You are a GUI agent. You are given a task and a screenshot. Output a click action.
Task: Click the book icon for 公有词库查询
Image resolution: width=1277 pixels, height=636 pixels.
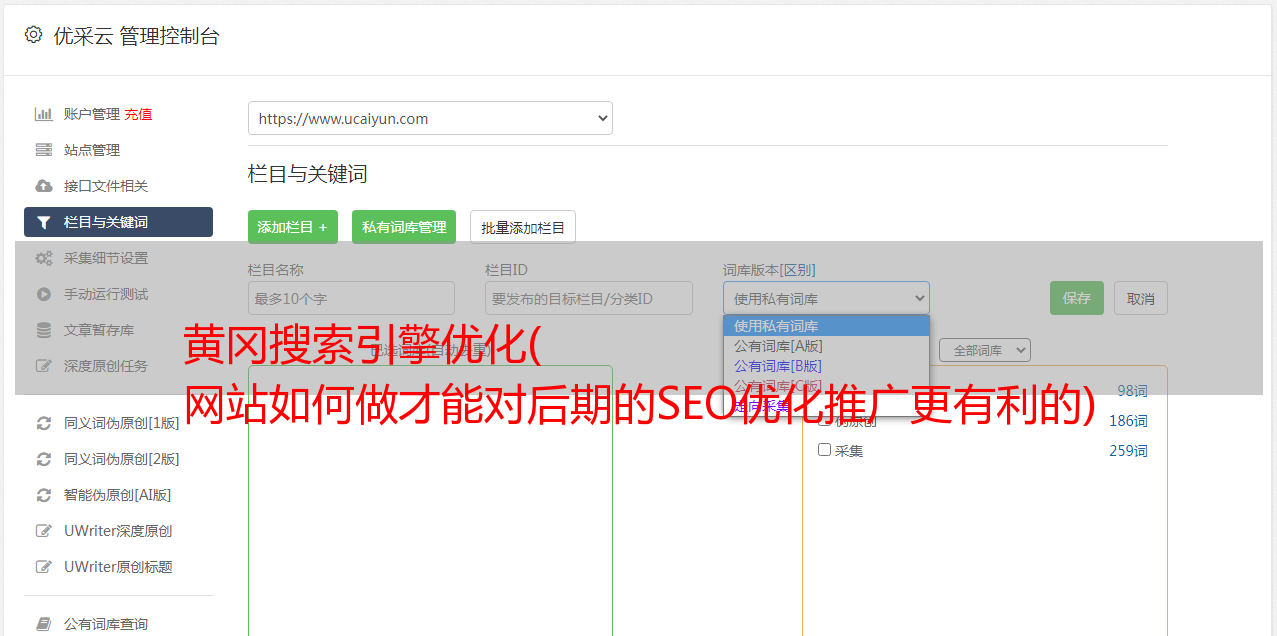(x=43, y=624)
